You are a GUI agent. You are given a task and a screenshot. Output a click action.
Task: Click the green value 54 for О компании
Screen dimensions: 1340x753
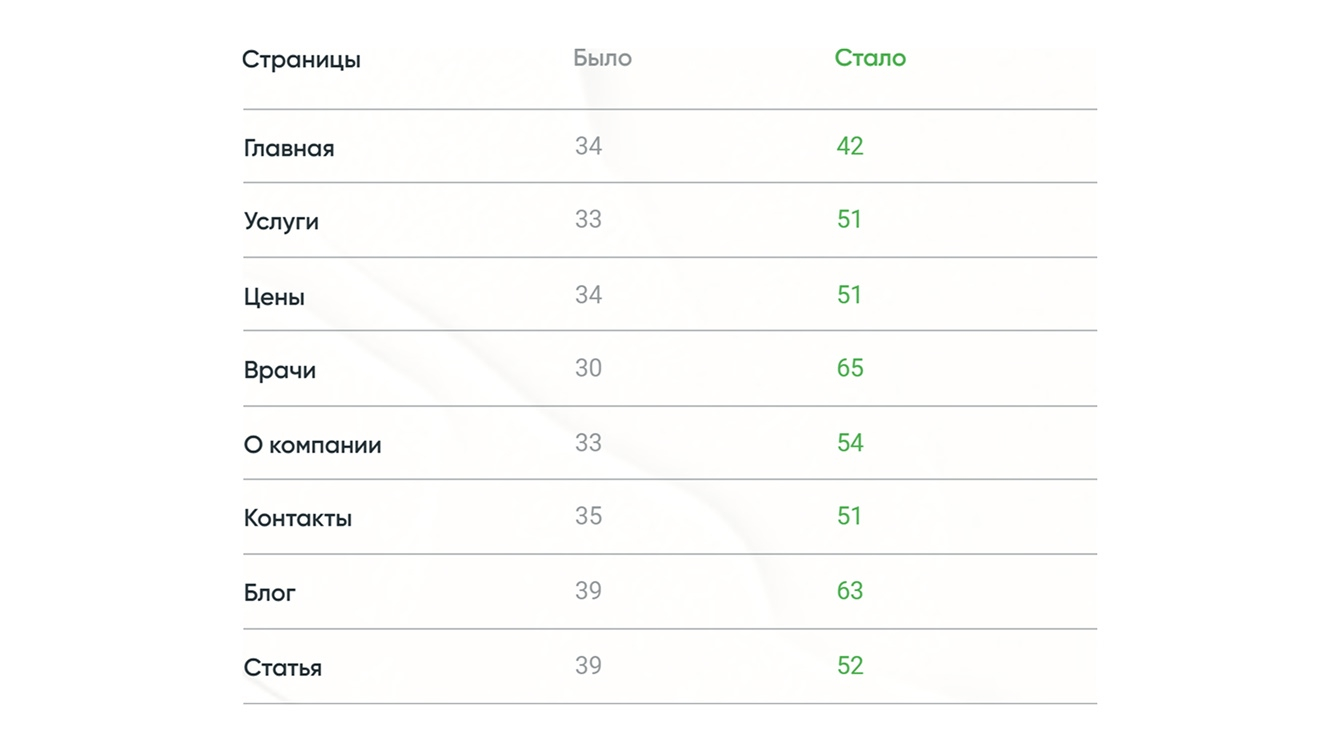(850, 443)
